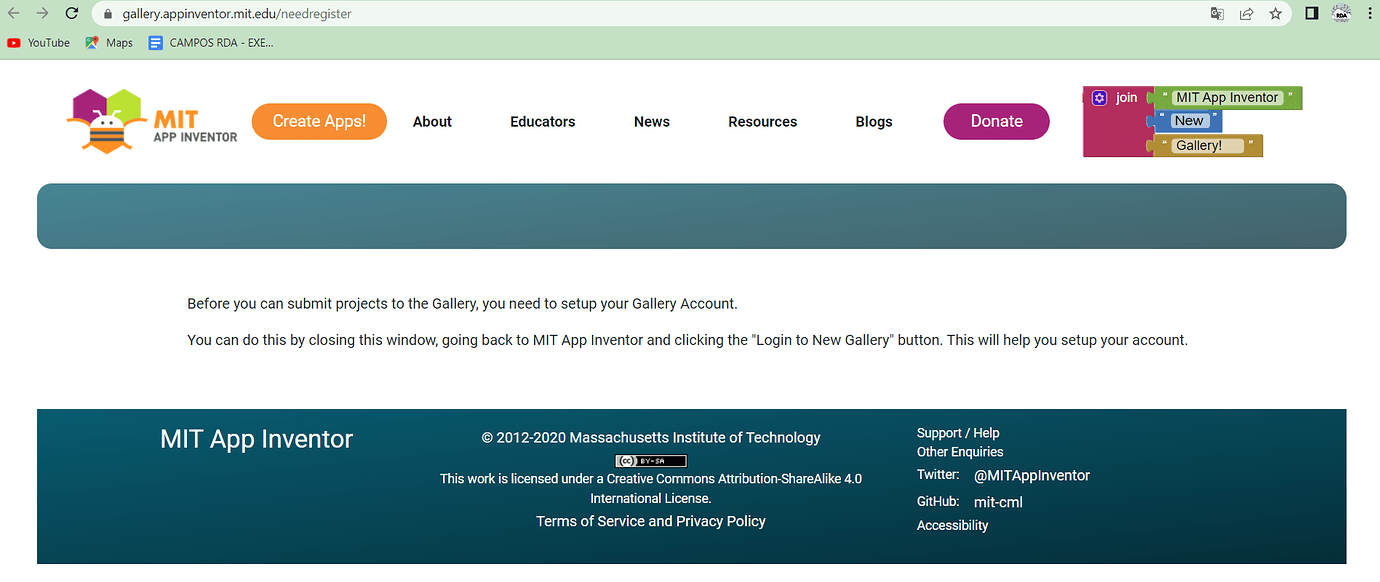Screen dimensions: 1380x582
Task: Click the Creative Commons BY-SA badge
Action: 651,461
